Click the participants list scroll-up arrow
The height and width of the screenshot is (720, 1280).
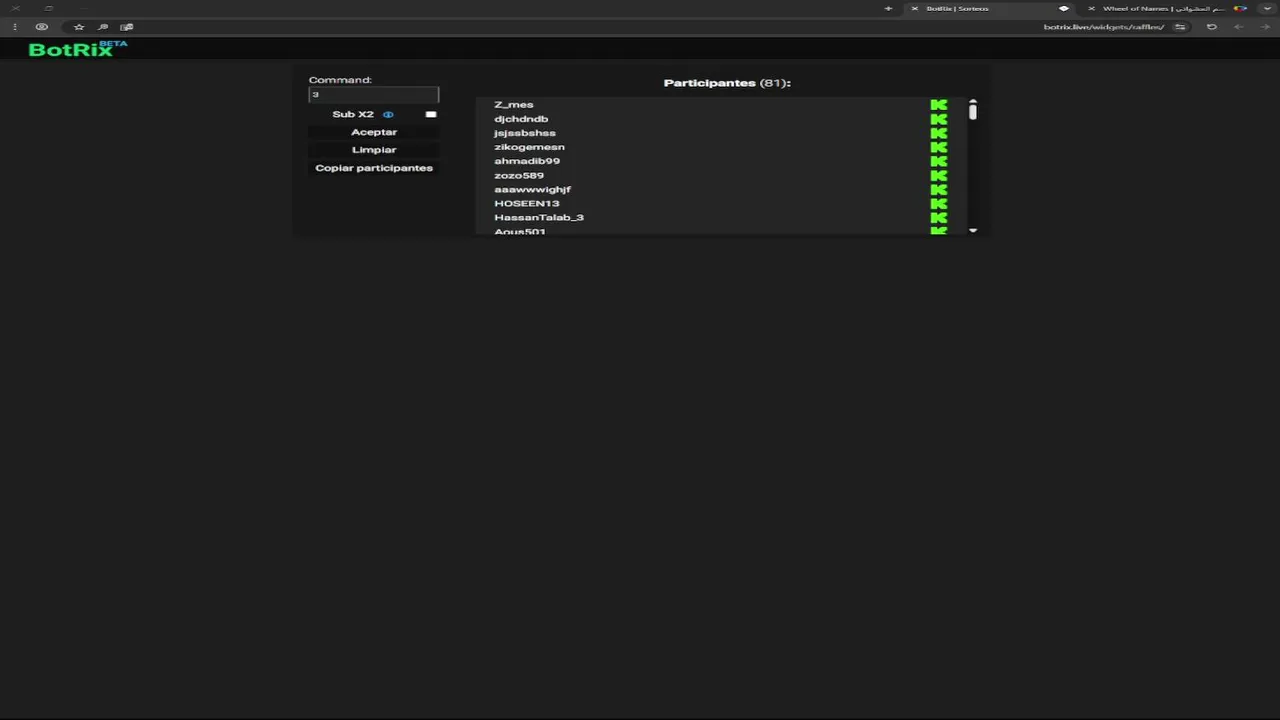(x=973, y=102)
